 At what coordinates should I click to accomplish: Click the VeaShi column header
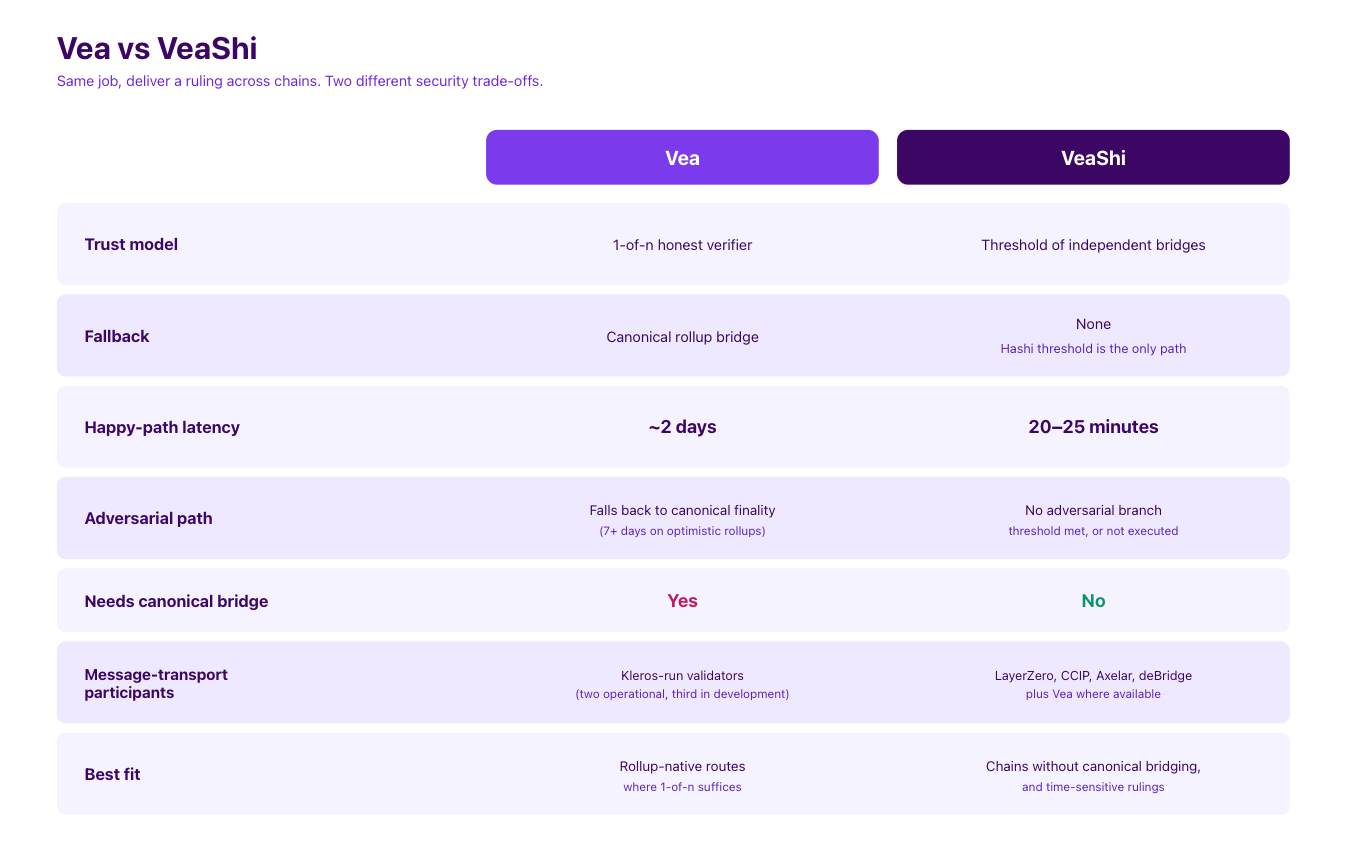click(x=1093, y=157)
